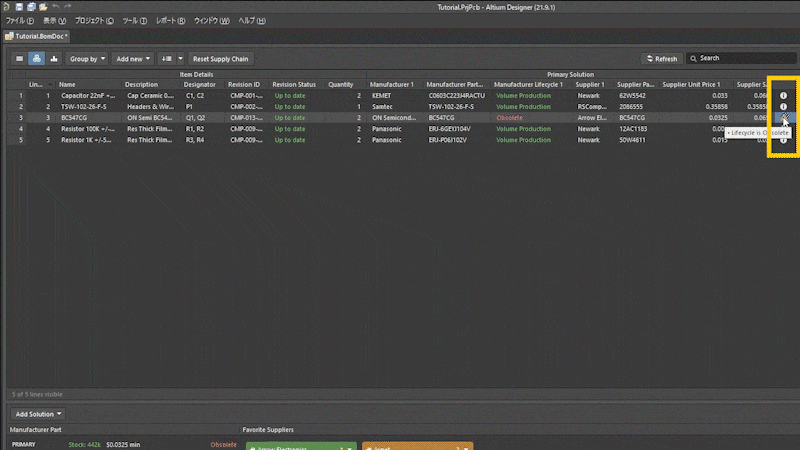Click the RSComp... supplier cell
Screen dimensions: 800x450
[x=593, y=107]
